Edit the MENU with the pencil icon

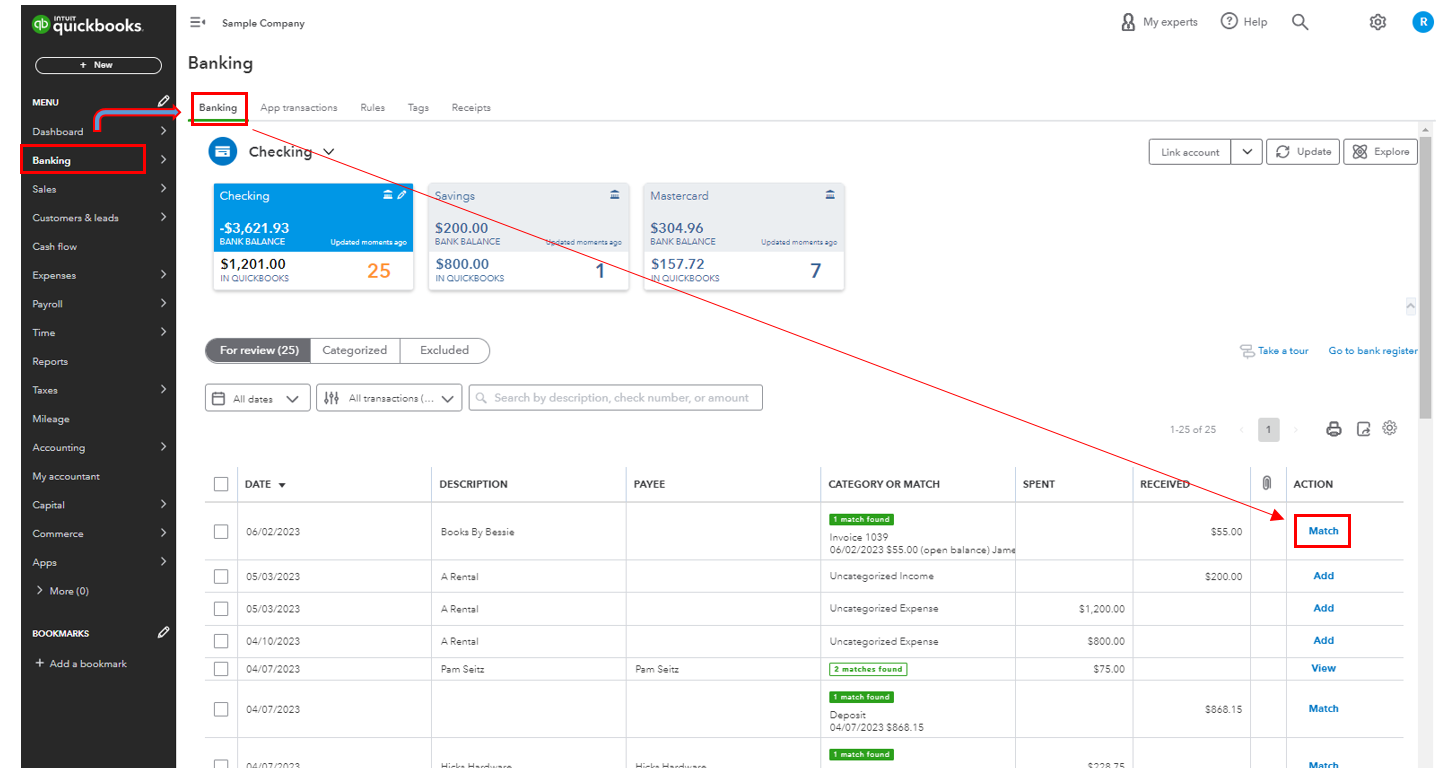click(164, 101)
